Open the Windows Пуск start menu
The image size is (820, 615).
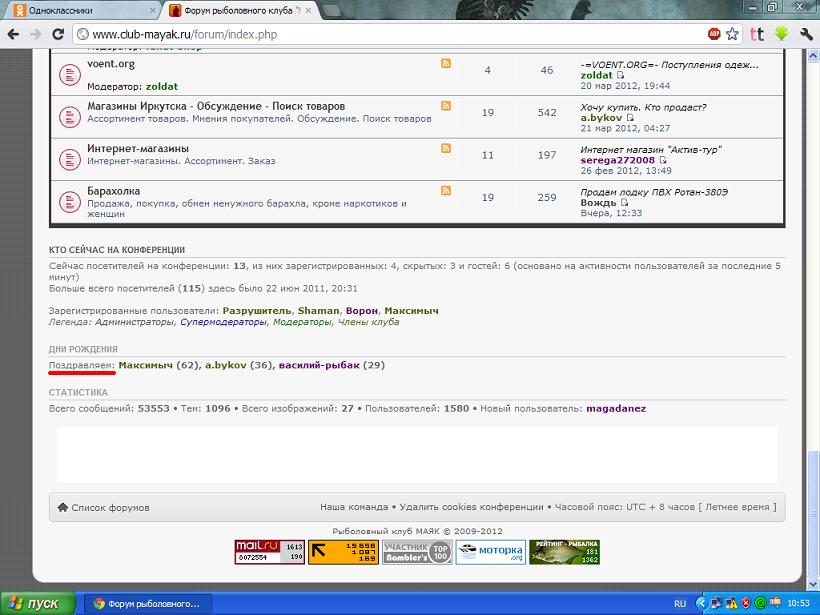pos(38,603)
